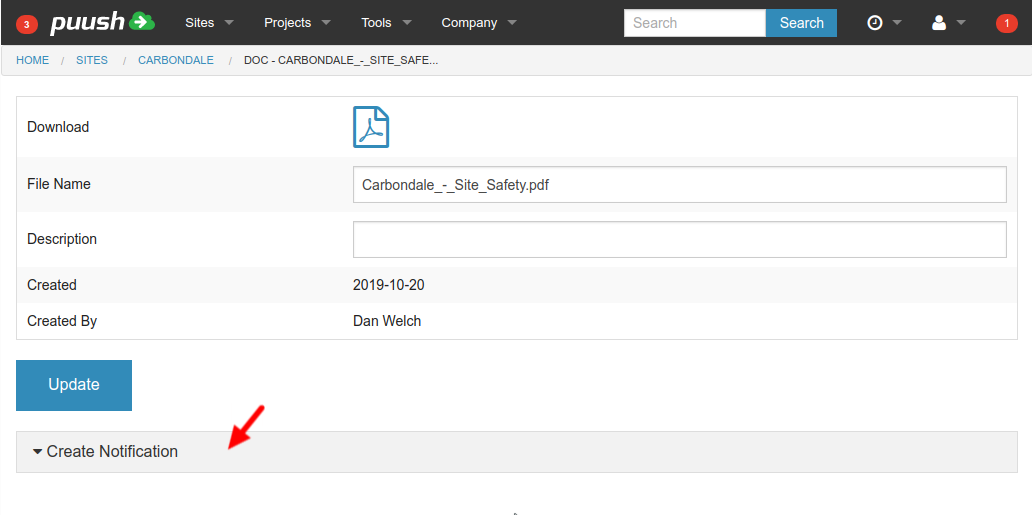Open the clock history icon menu
The height and width of the screenshot is (515, 1032).
(x=883, y=22)
